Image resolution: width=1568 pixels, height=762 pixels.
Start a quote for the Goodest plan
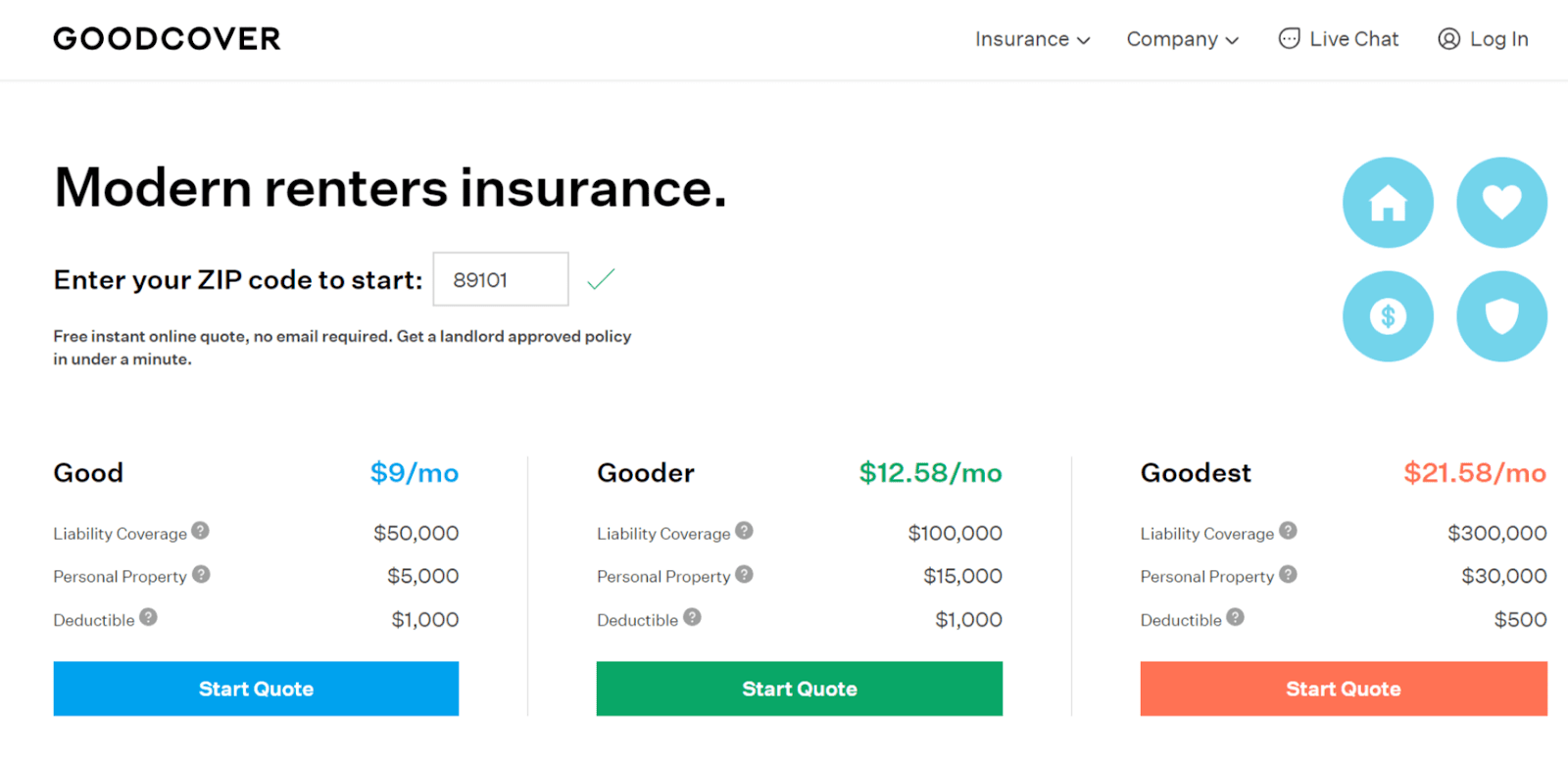tap(1343, 689)
